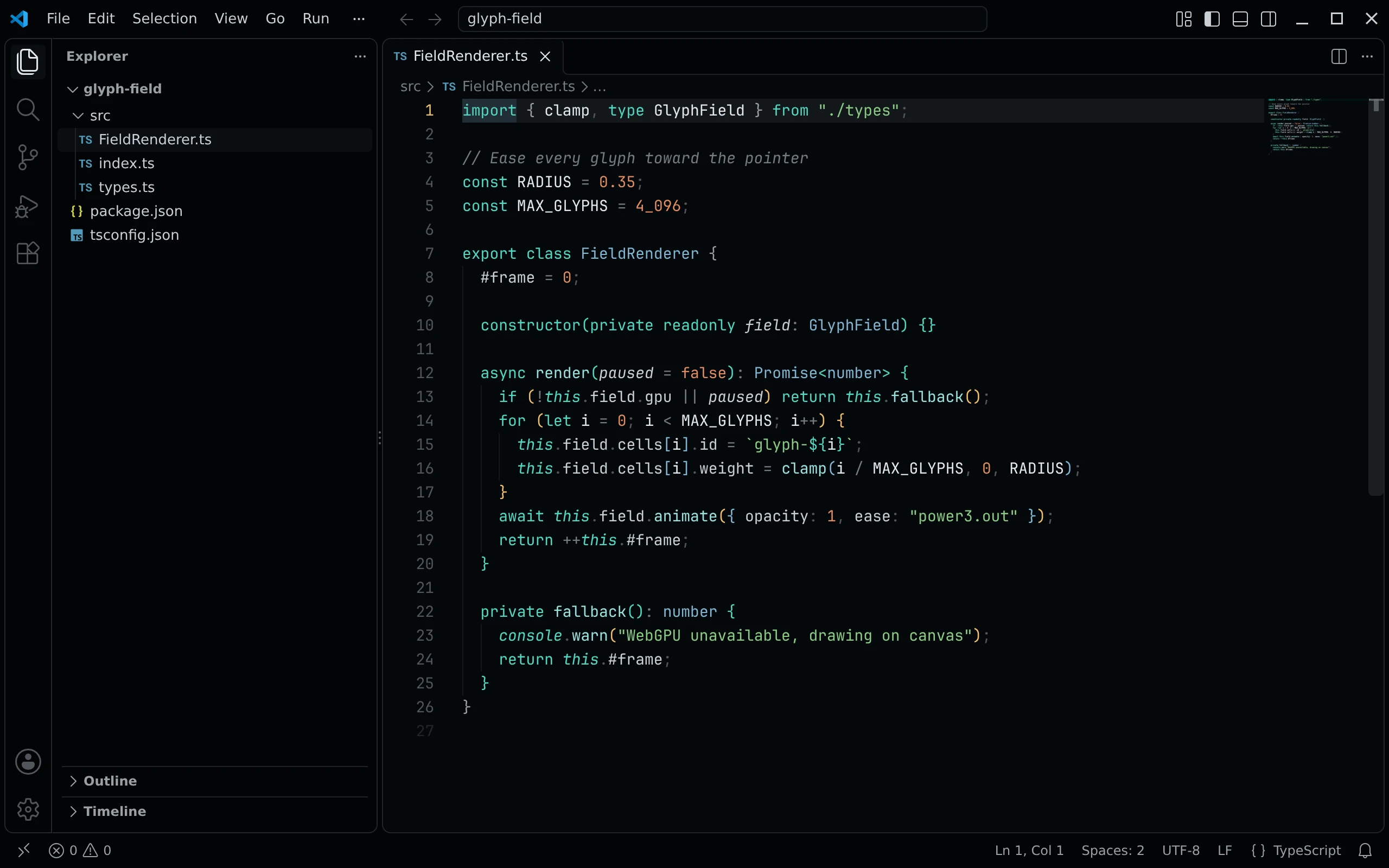This screenshot has width=1389, height=868.
Task: Select the FieldRenderer.ts editor tab
Action: [x=473, y=56]
